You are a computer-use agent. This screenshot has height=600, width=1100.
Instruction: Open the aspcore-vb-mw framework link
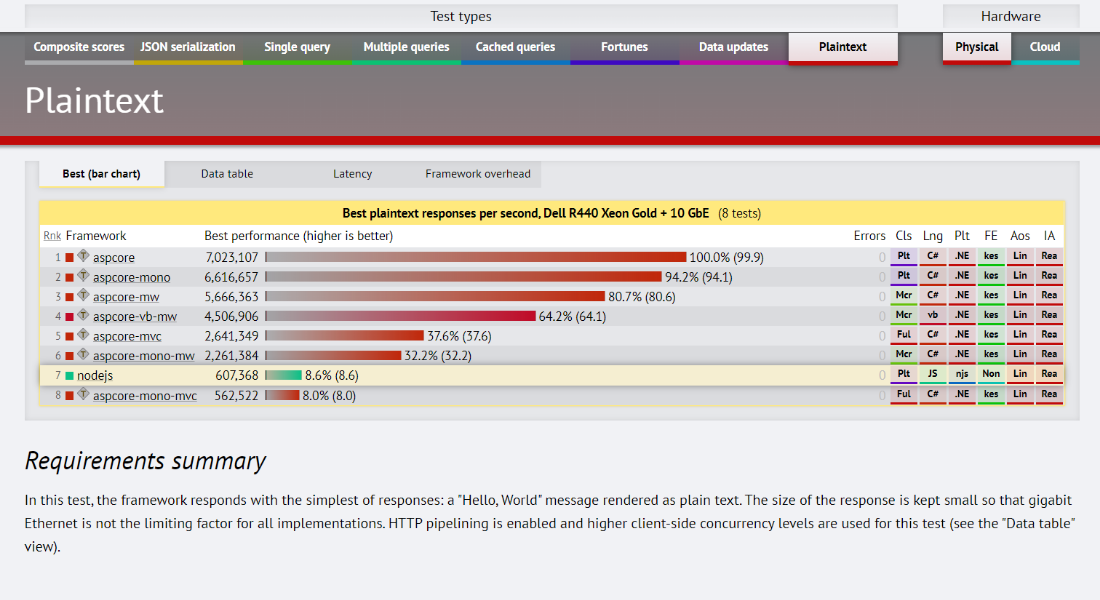point(135,316)
